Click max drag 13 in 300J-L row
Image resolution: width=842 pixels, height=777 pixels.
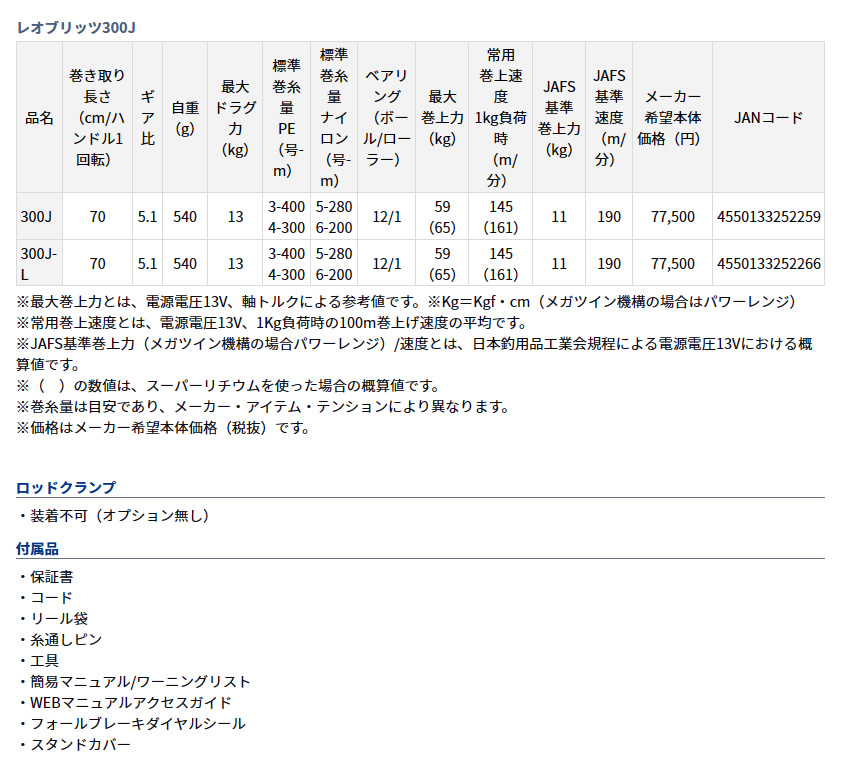(x=235, y=263)
